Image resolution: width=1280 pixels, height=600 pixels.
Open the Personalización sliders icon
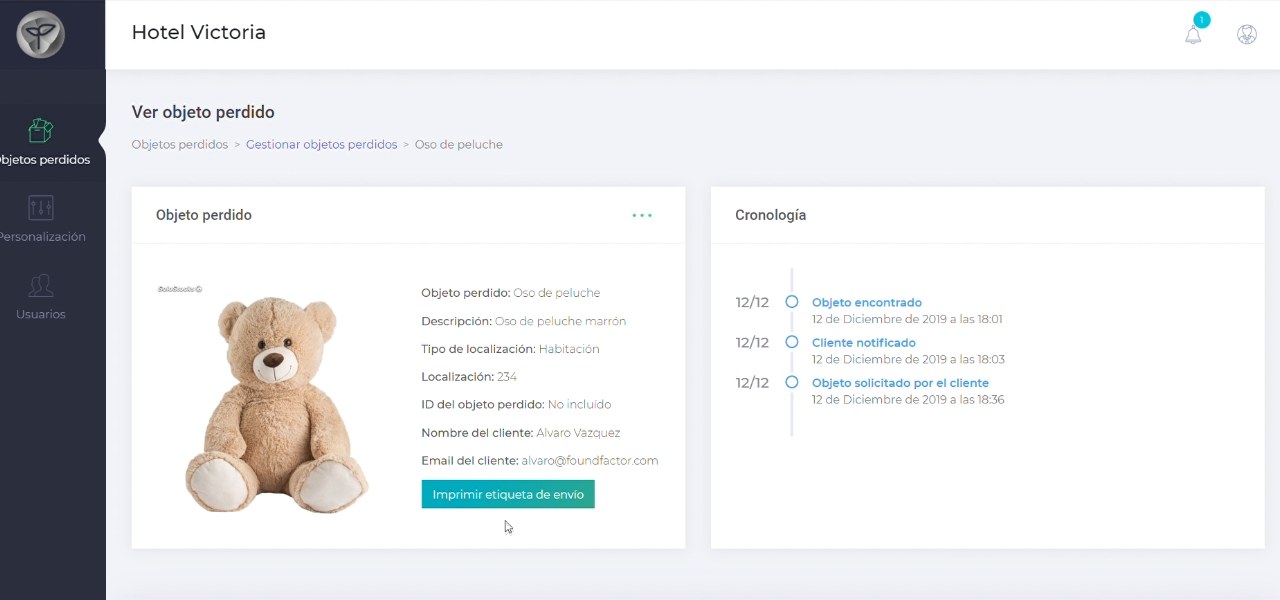(41, 208)
